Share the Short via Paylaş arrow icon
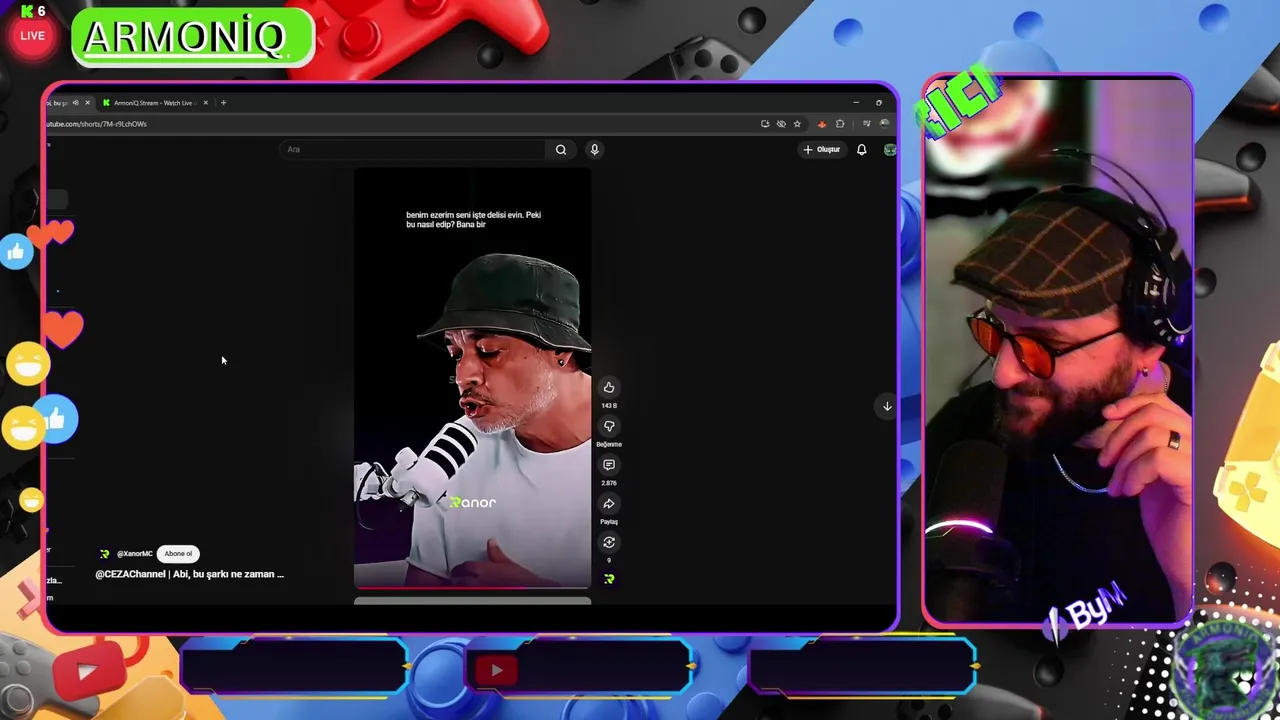The image size is (1280, 720). pyautogui.click(x=609, y=504)
